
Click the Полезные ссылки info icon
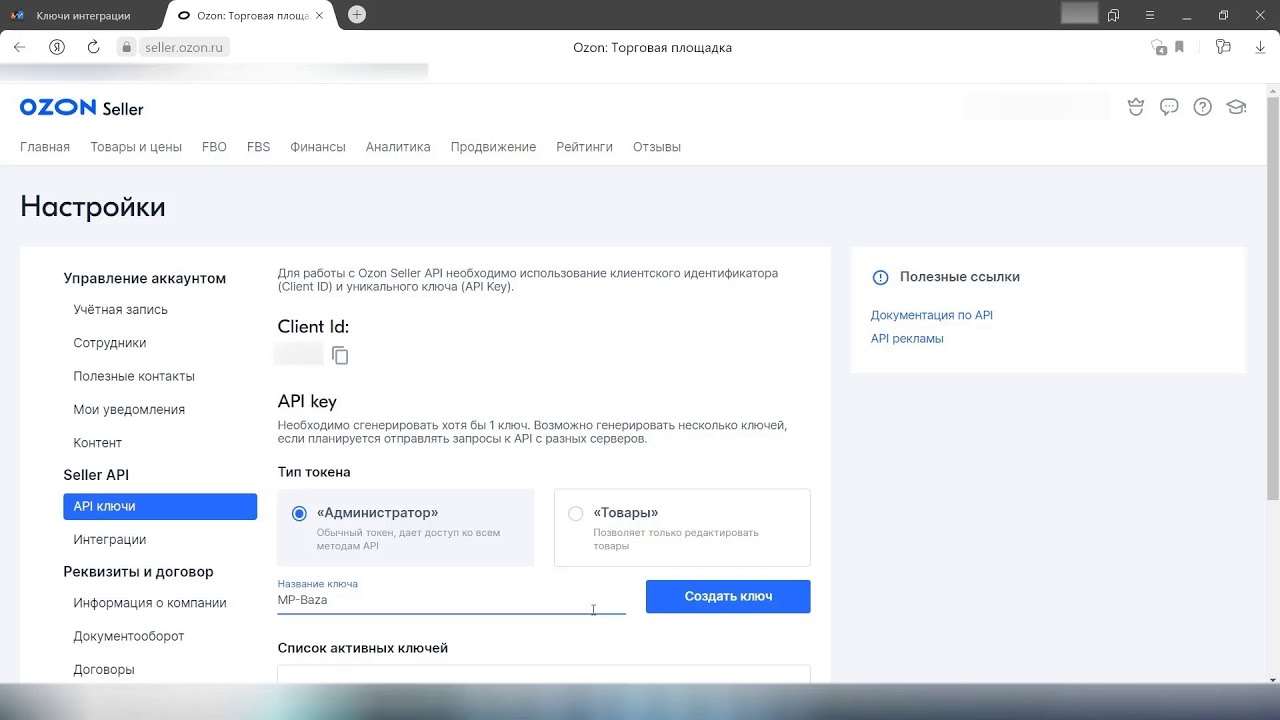click(880, 277)
